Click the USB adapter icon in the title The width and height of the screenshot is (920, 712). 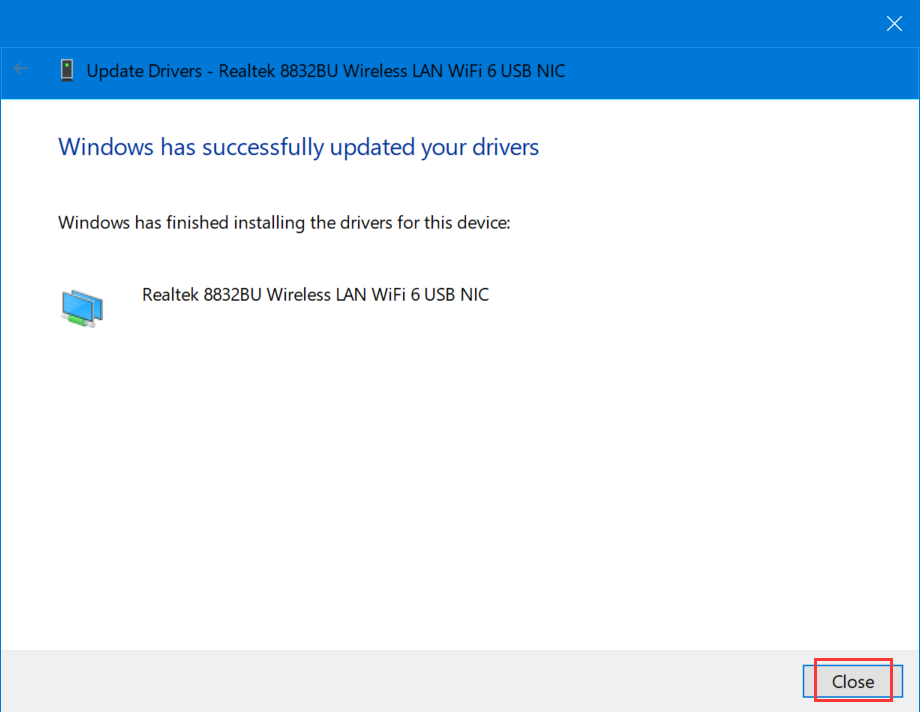click(x=67, y=70)
